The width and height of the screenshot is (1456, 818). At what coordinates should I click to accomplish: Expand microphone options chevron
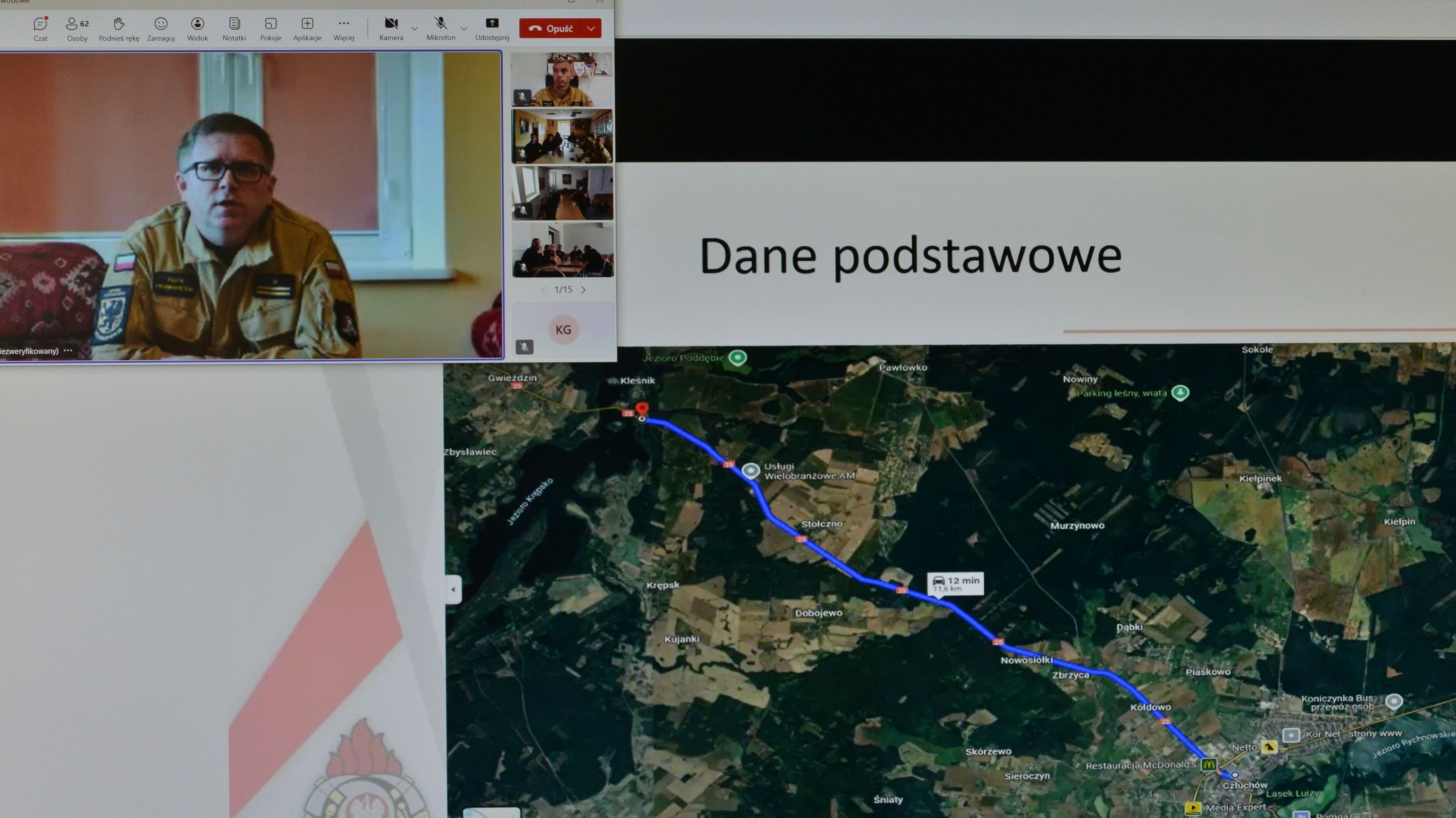(464, 28)
